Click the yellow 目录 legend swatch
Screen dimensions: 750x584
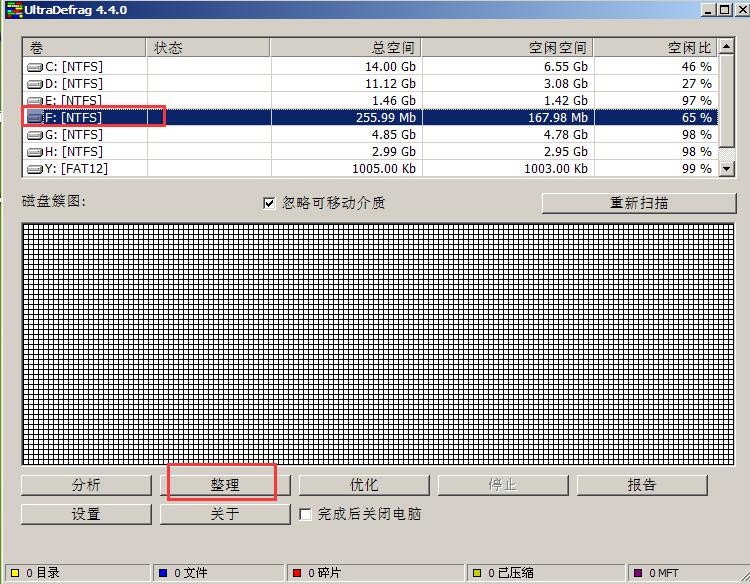point(15,573)
